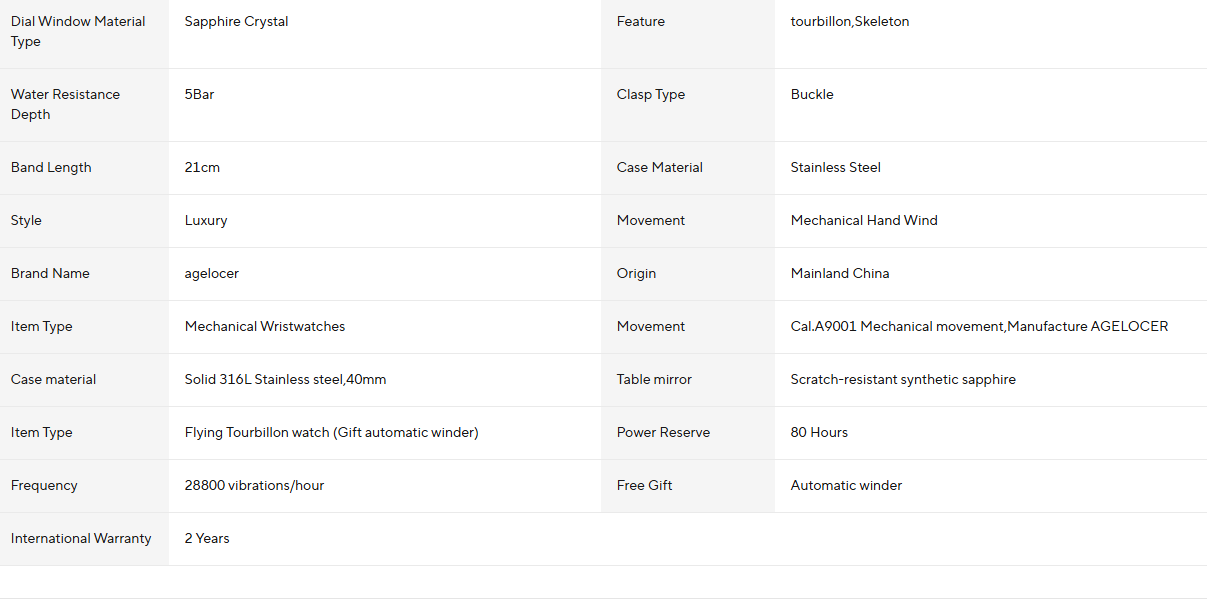Select the "2 Years" warranty value

pos(207,539)
